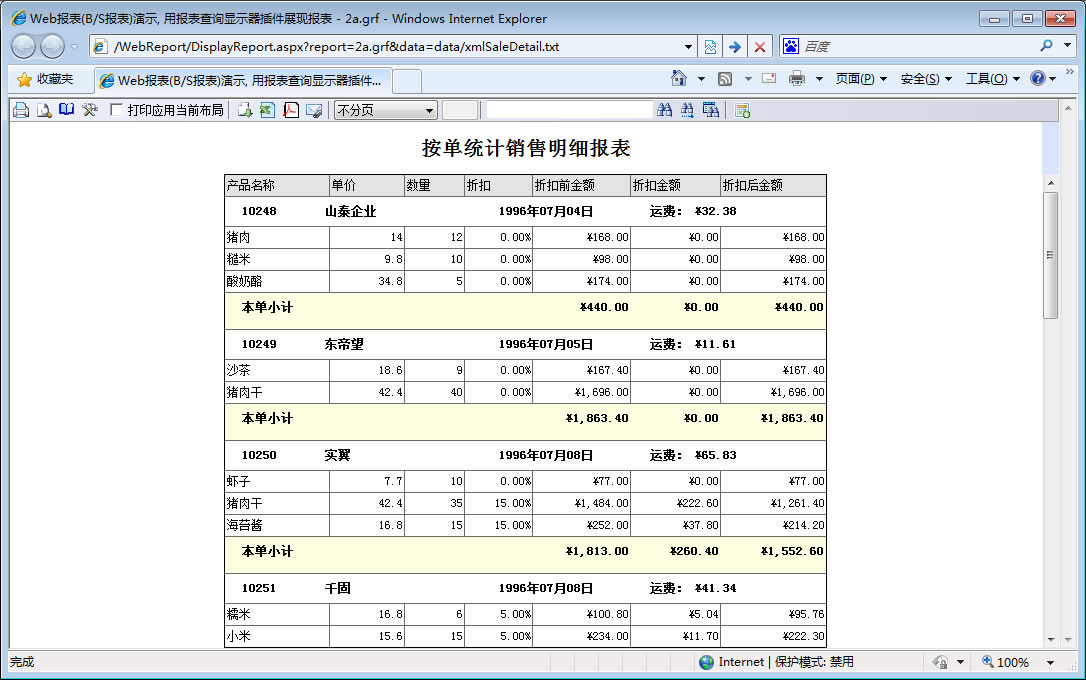Export report to Excel
The width and height of the screenshot is (1086, 680).
coord(267,110)
